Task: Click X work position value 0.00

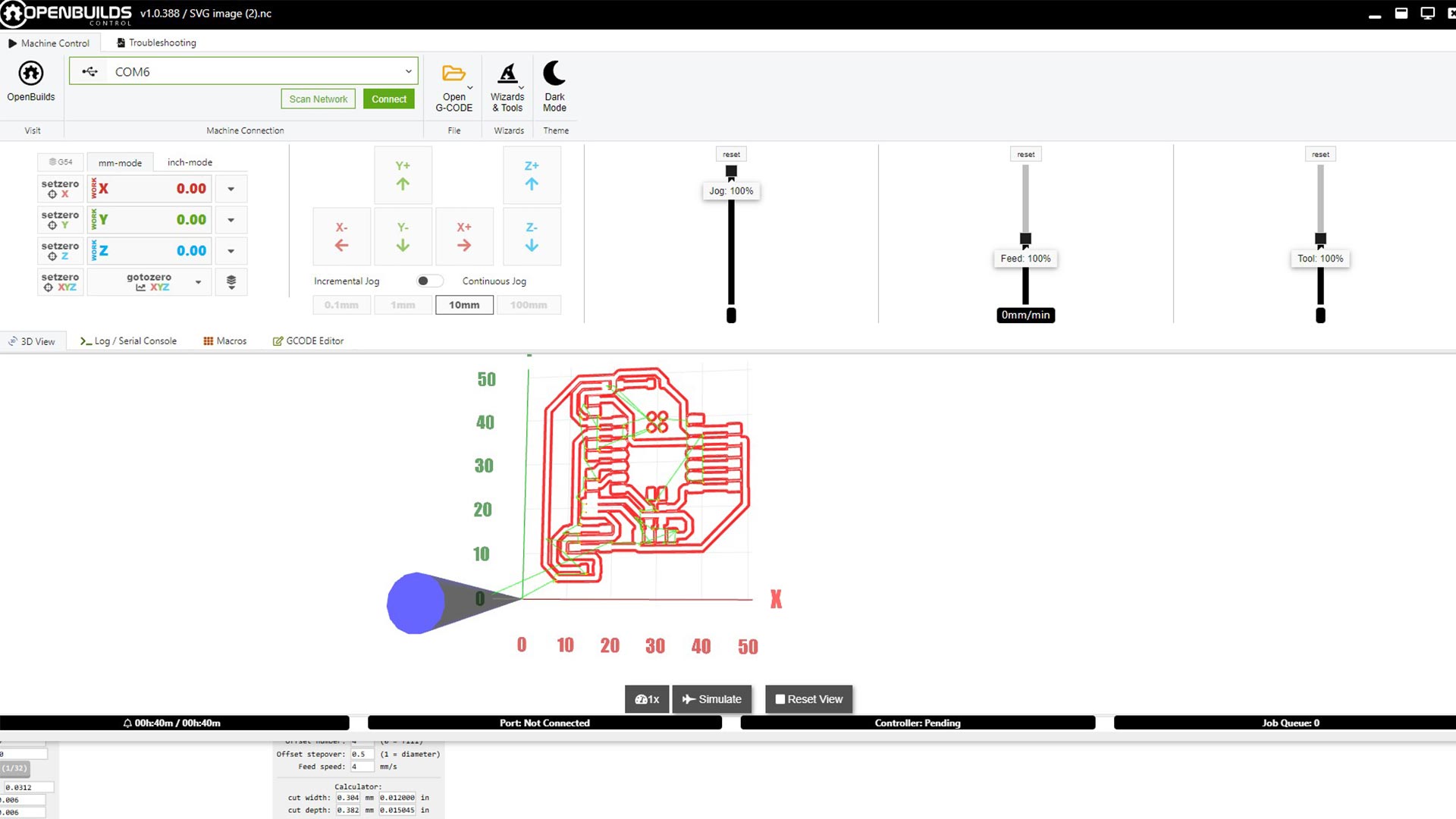Action: coord(191,189)
